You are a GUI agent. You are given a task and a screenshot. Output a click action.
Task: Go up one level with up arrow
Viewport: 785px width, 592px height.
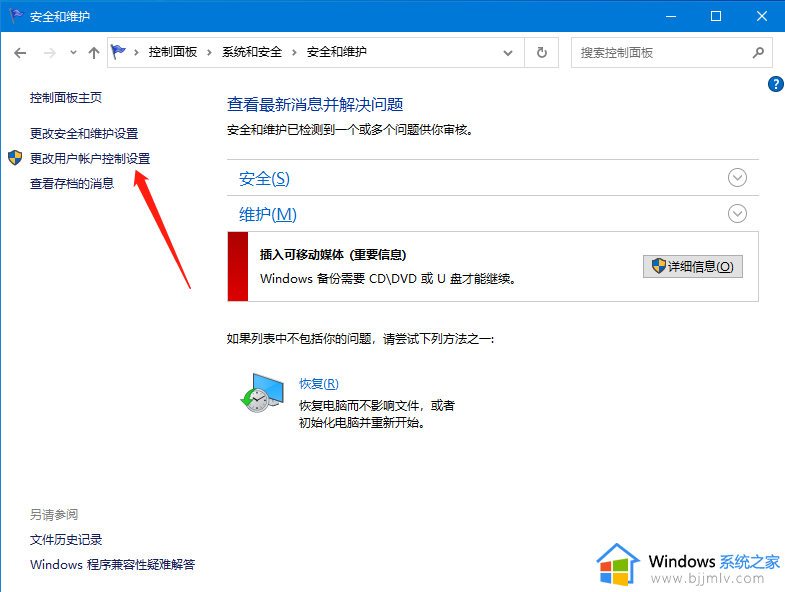[94, 53]
